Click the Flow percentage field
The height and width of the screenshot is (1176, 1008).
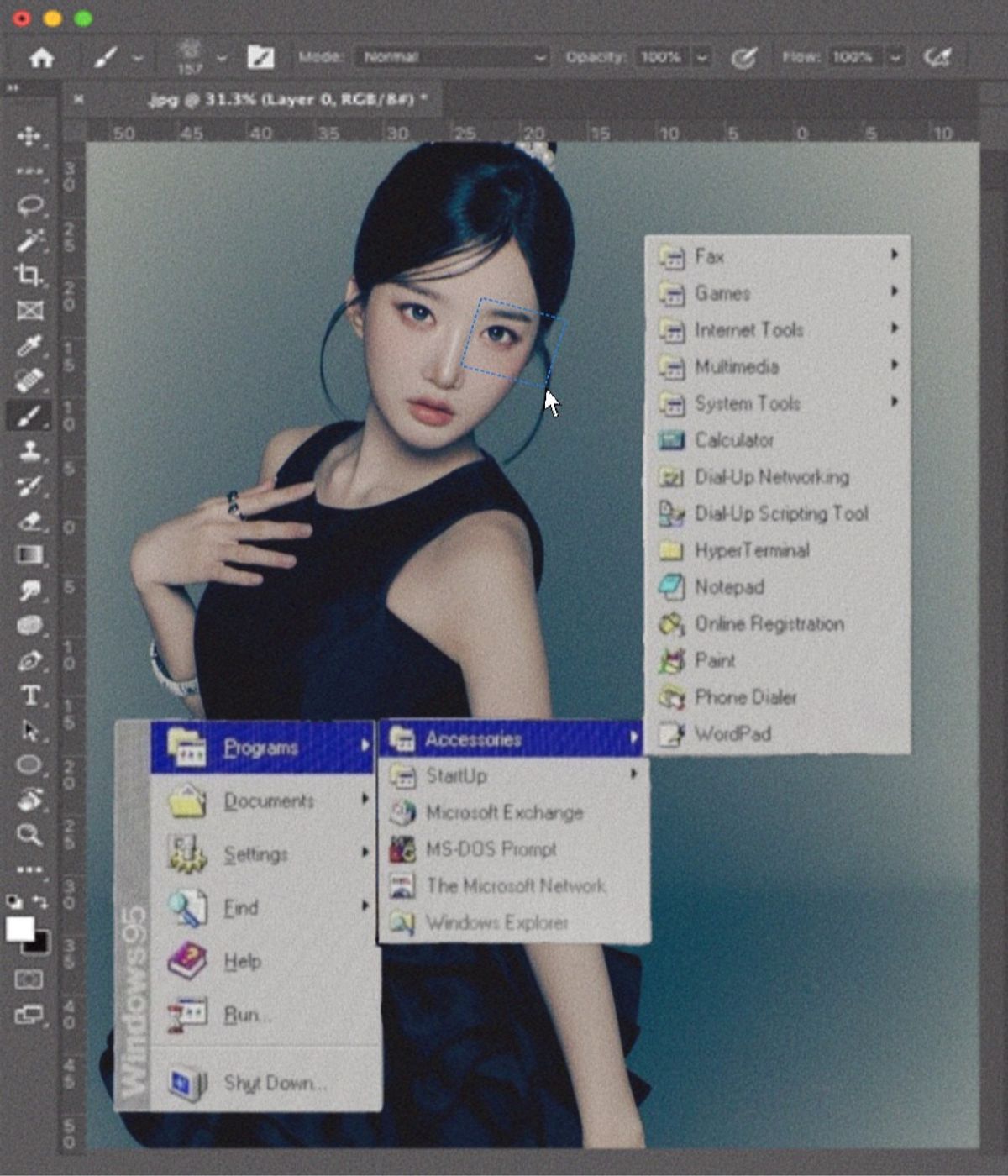click(x=853, y=57)
